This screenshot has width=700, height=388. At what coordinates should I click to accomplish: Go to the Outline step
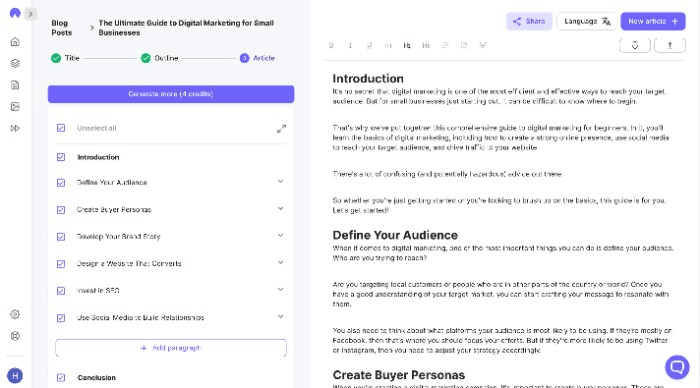point(159,58)
